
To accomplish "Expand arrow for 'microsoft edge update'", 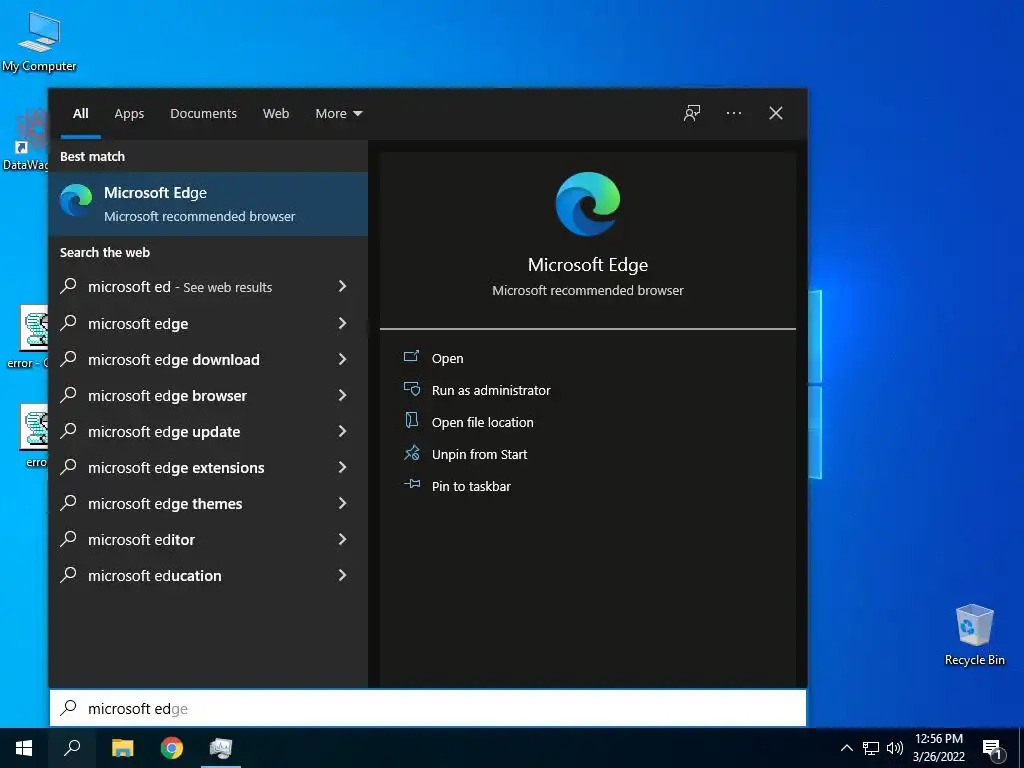I will (342, 430).
